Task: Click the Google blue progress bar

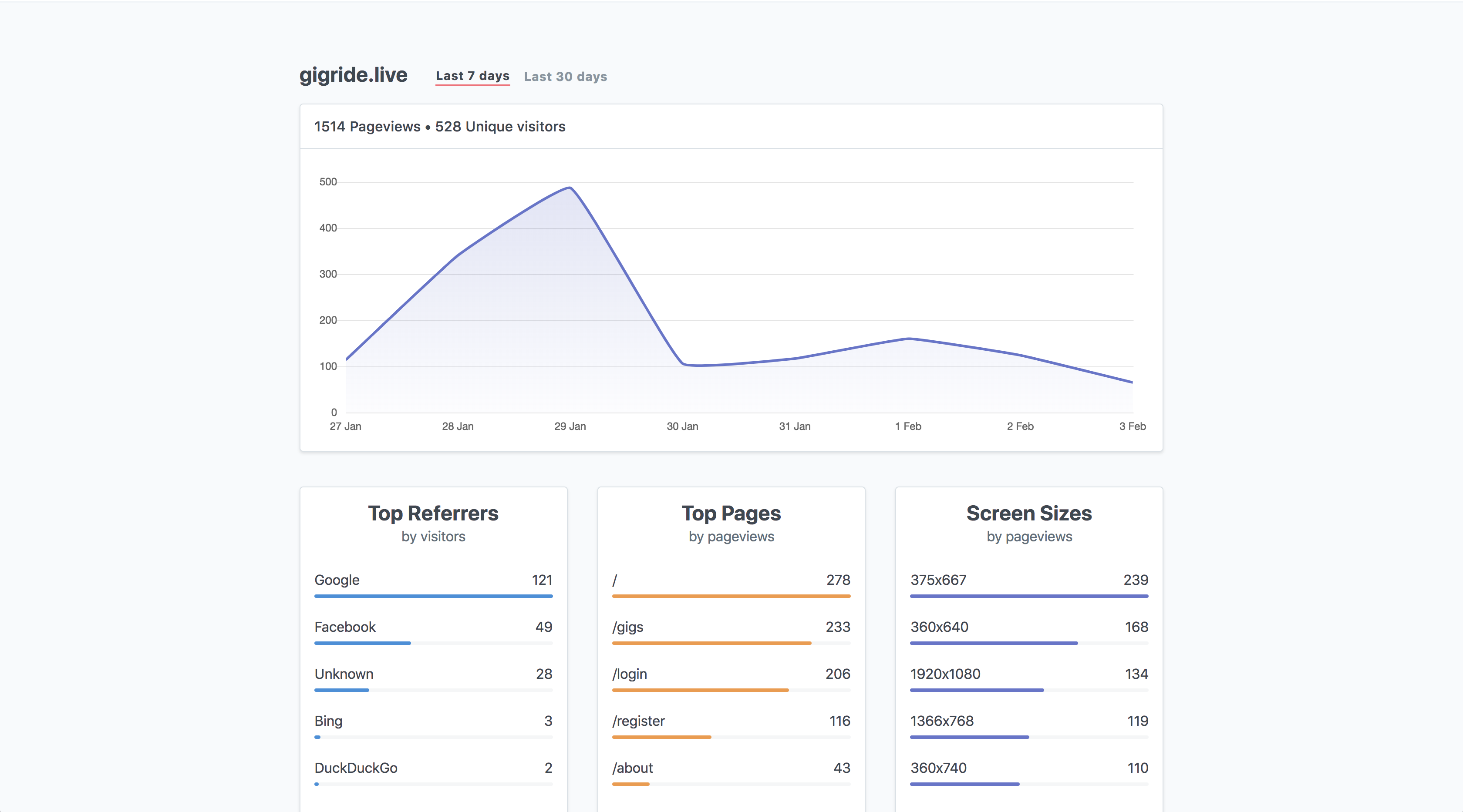Action: coord(433,596)
